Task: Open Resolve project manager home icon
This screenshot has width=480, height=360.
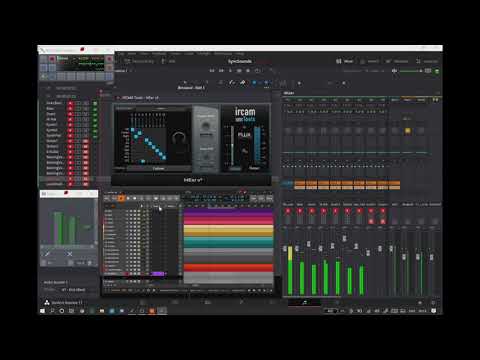Action: [420, 303]
